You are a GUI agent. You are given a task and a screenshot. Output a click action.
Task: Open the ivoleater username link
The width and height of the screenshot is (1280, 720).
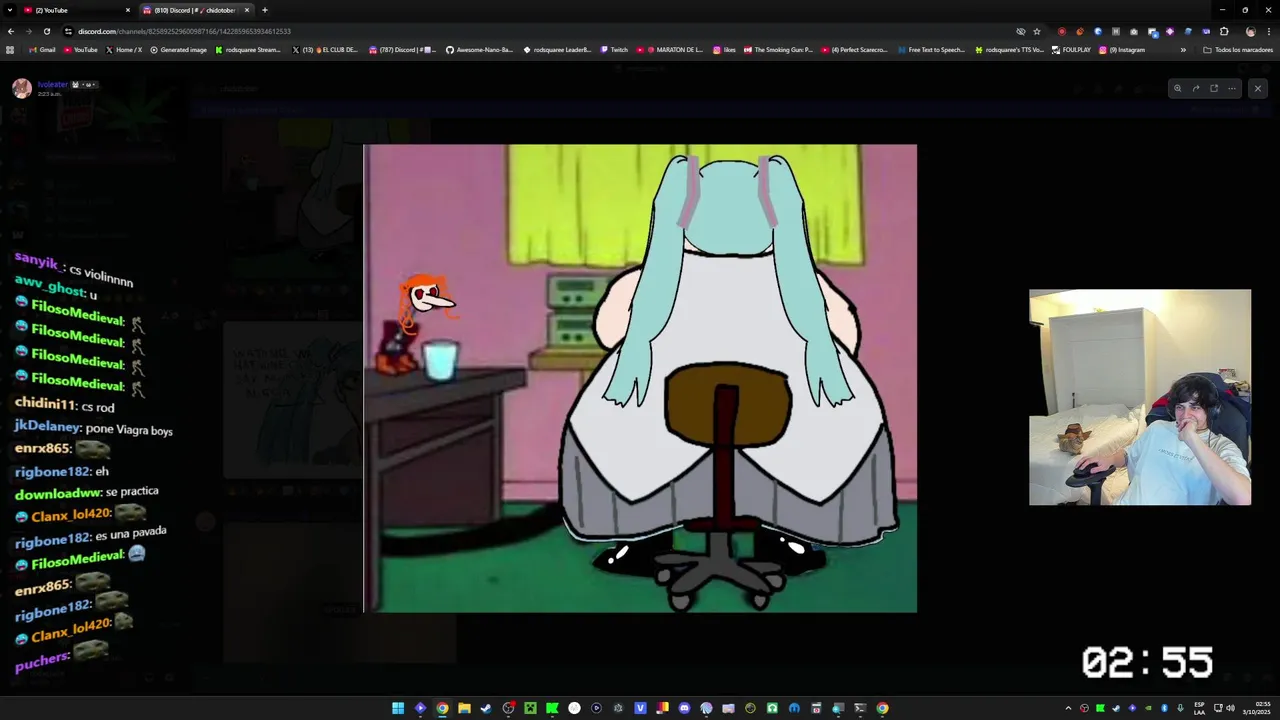53,84
